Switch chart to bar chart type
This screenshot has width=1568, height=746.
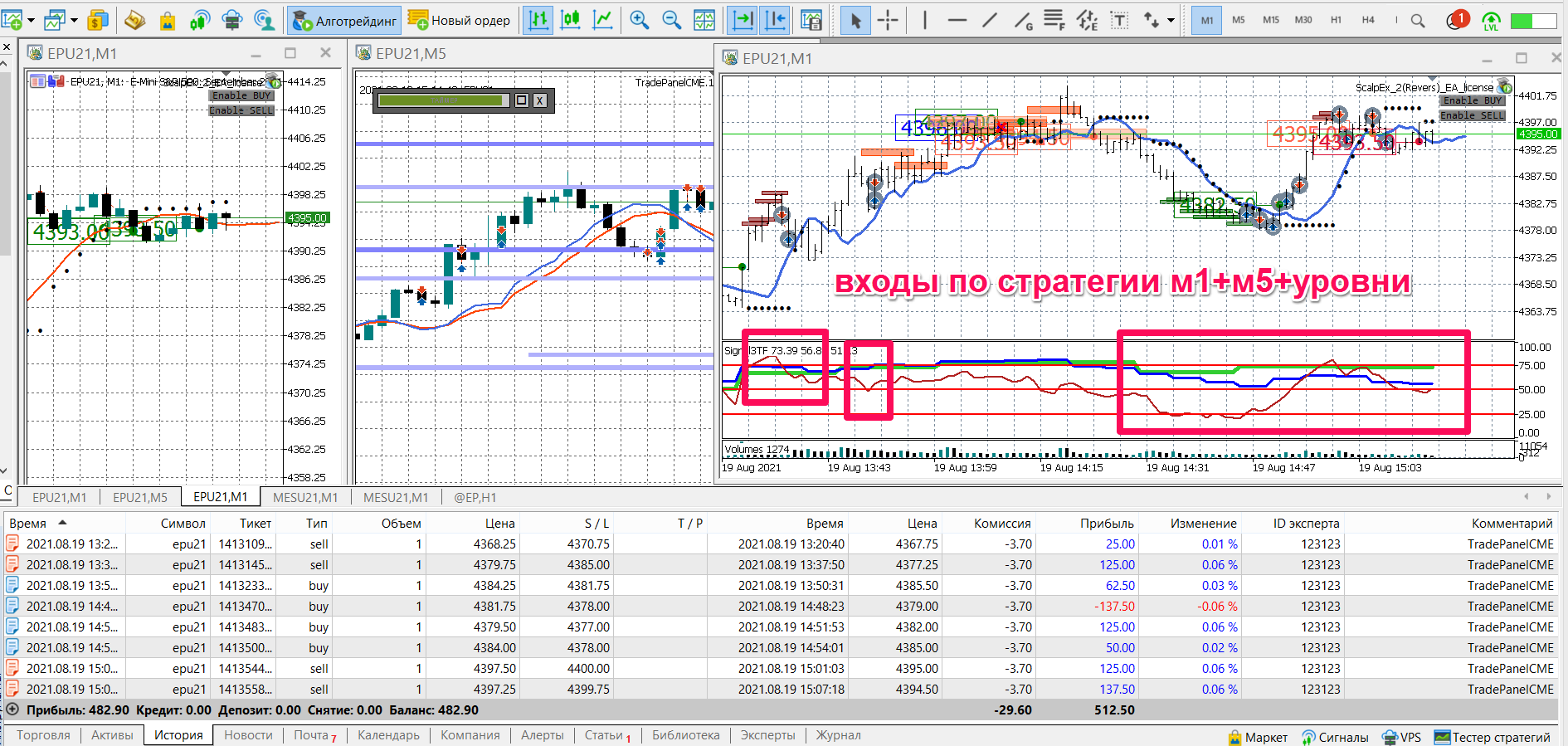coord(539,20)
